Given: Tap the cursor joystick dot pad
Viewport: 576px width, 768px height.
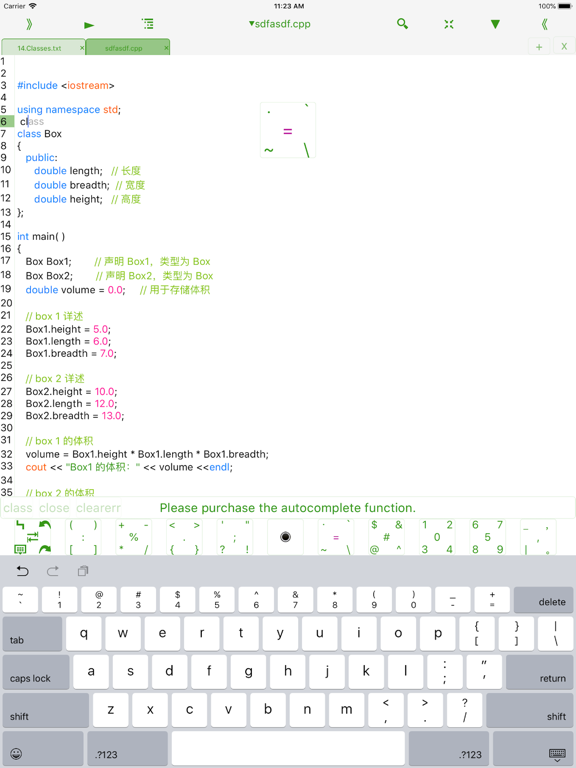Looking at the screenshot, I should click(x=286, y=537).
